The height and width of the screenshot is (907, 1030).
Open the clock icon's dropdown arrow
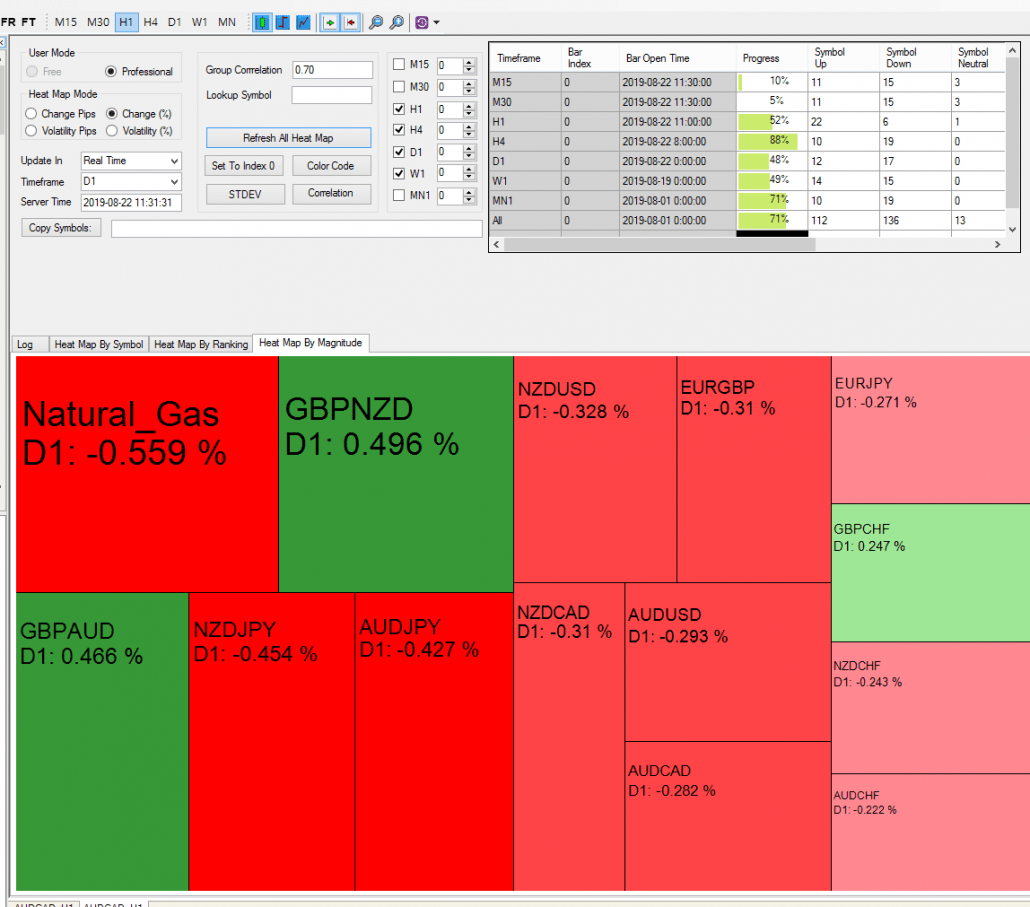[x=434, y=22]
